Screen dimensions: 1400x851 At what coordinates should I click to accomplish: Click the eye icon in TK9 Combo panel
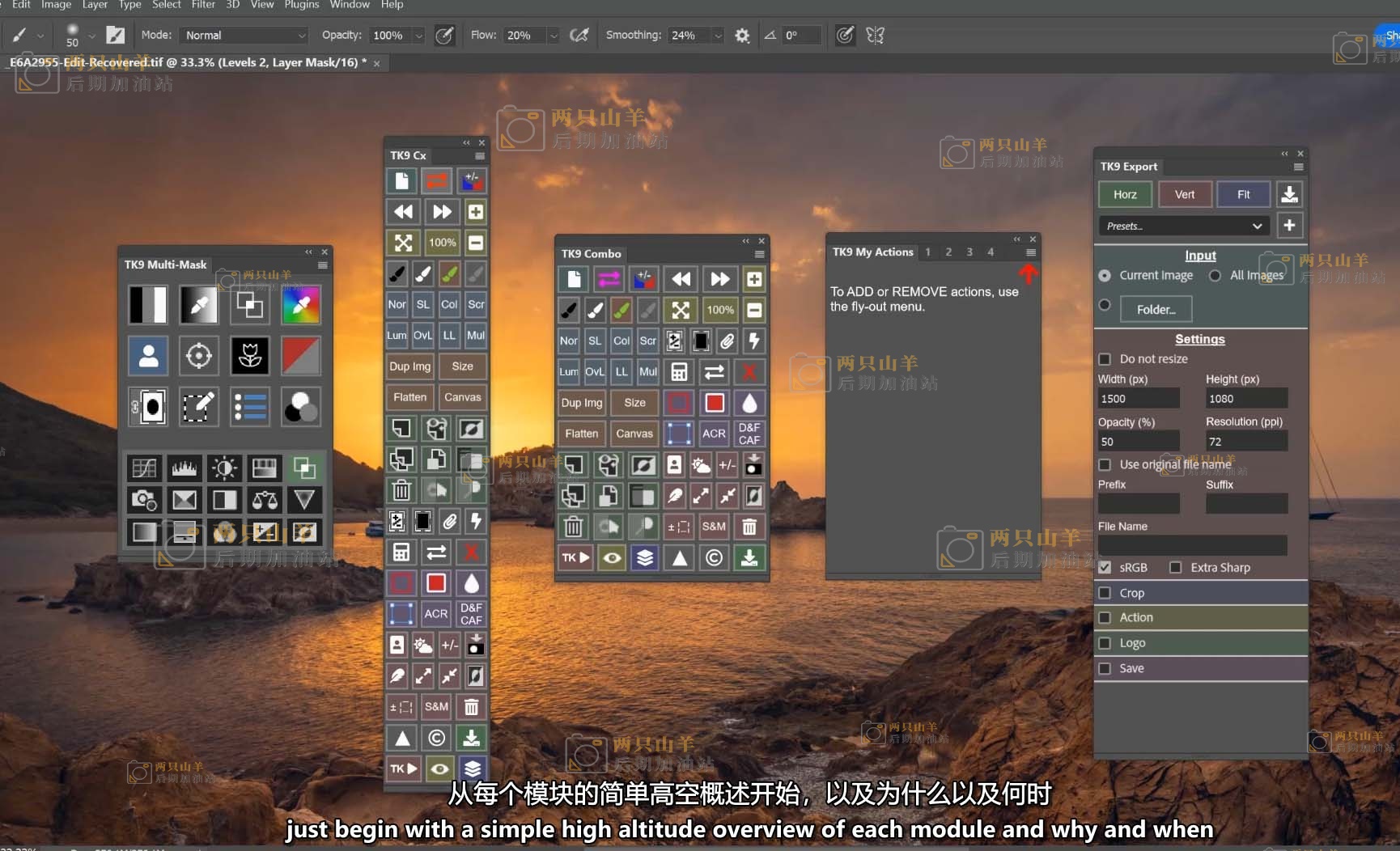pos(612,557)
